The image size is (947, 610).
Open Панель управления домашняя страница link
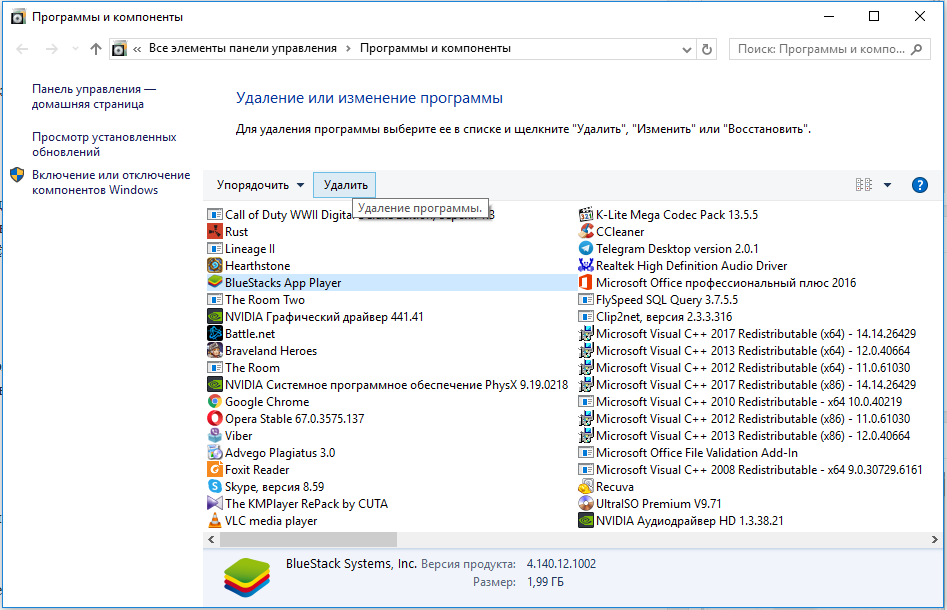tap(94, 96)
